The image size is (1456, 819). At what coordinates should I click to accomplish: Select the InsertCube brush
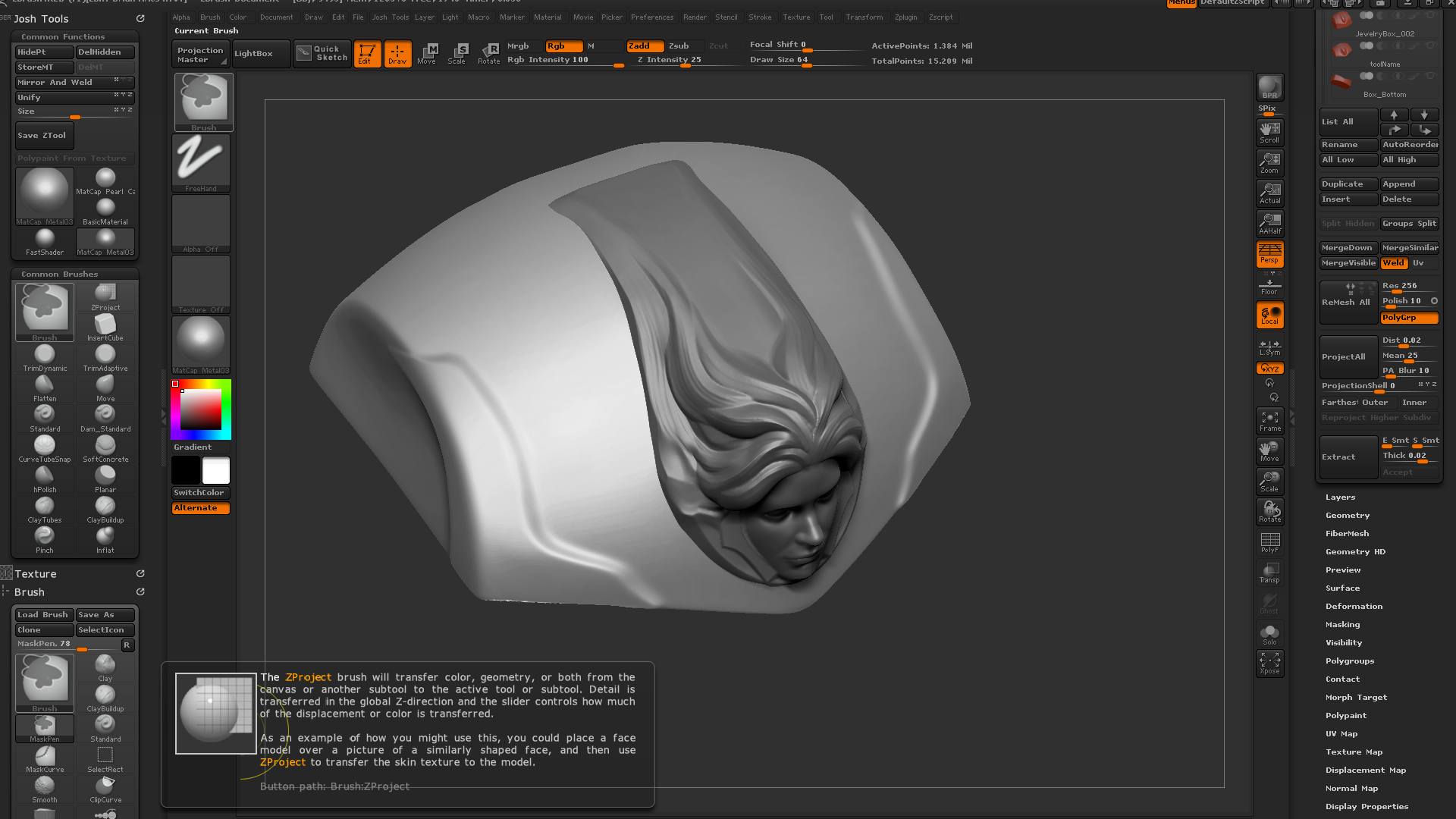coord(105,328)
